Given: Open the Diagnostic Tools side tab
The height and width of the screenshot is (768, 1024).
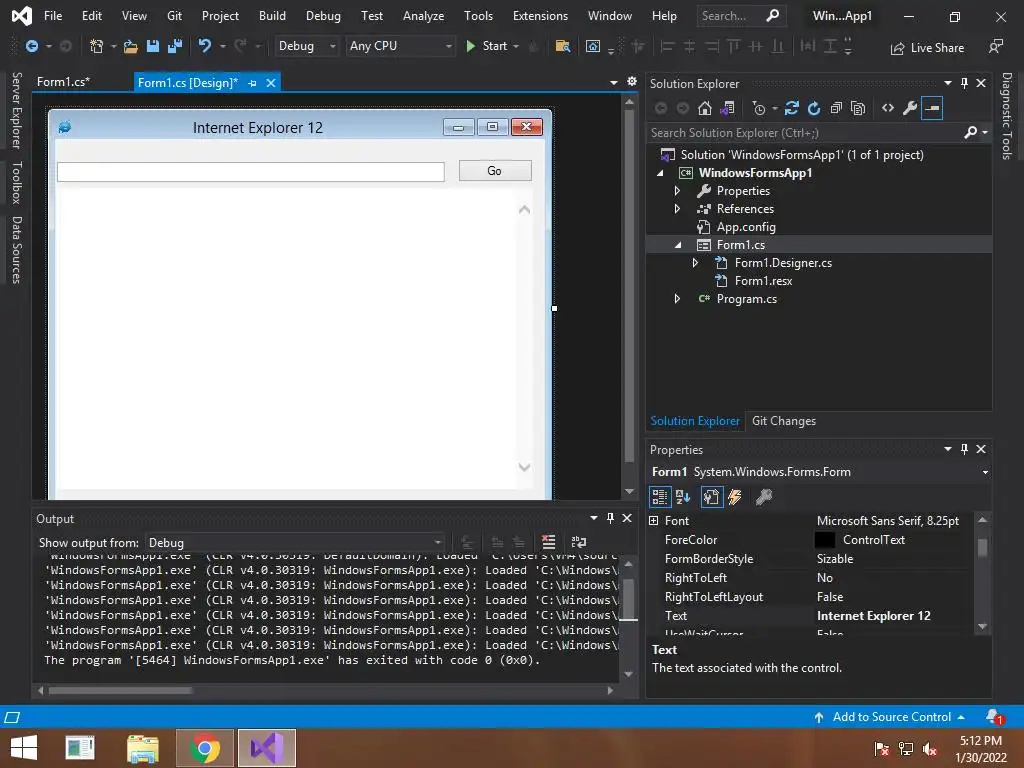Looking at the screenshot, I should click(x=1007, y=116).
